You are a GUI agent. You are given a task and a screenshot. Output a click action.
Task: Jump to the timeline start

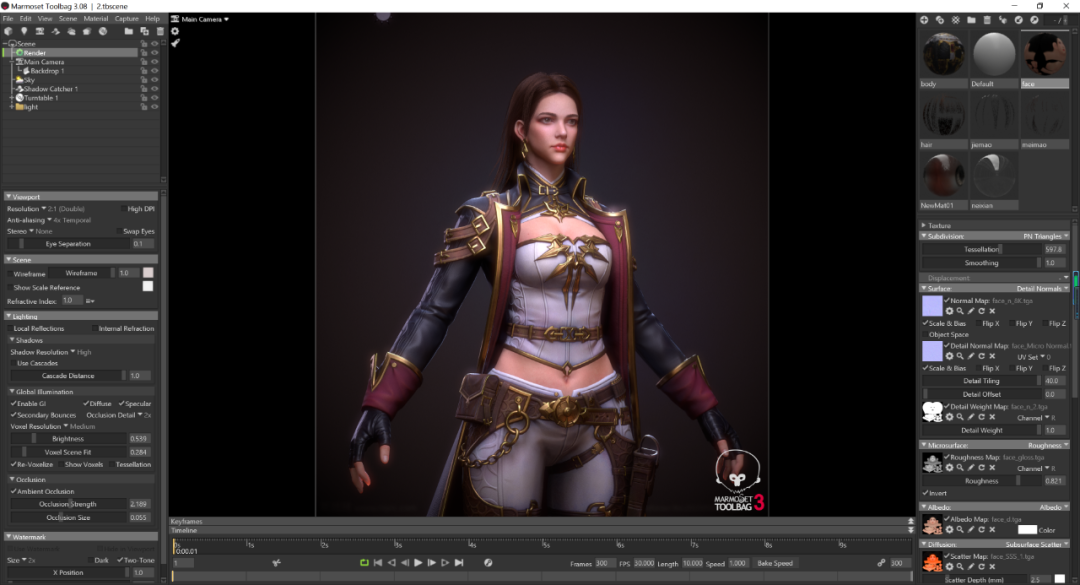click(377, 563)
